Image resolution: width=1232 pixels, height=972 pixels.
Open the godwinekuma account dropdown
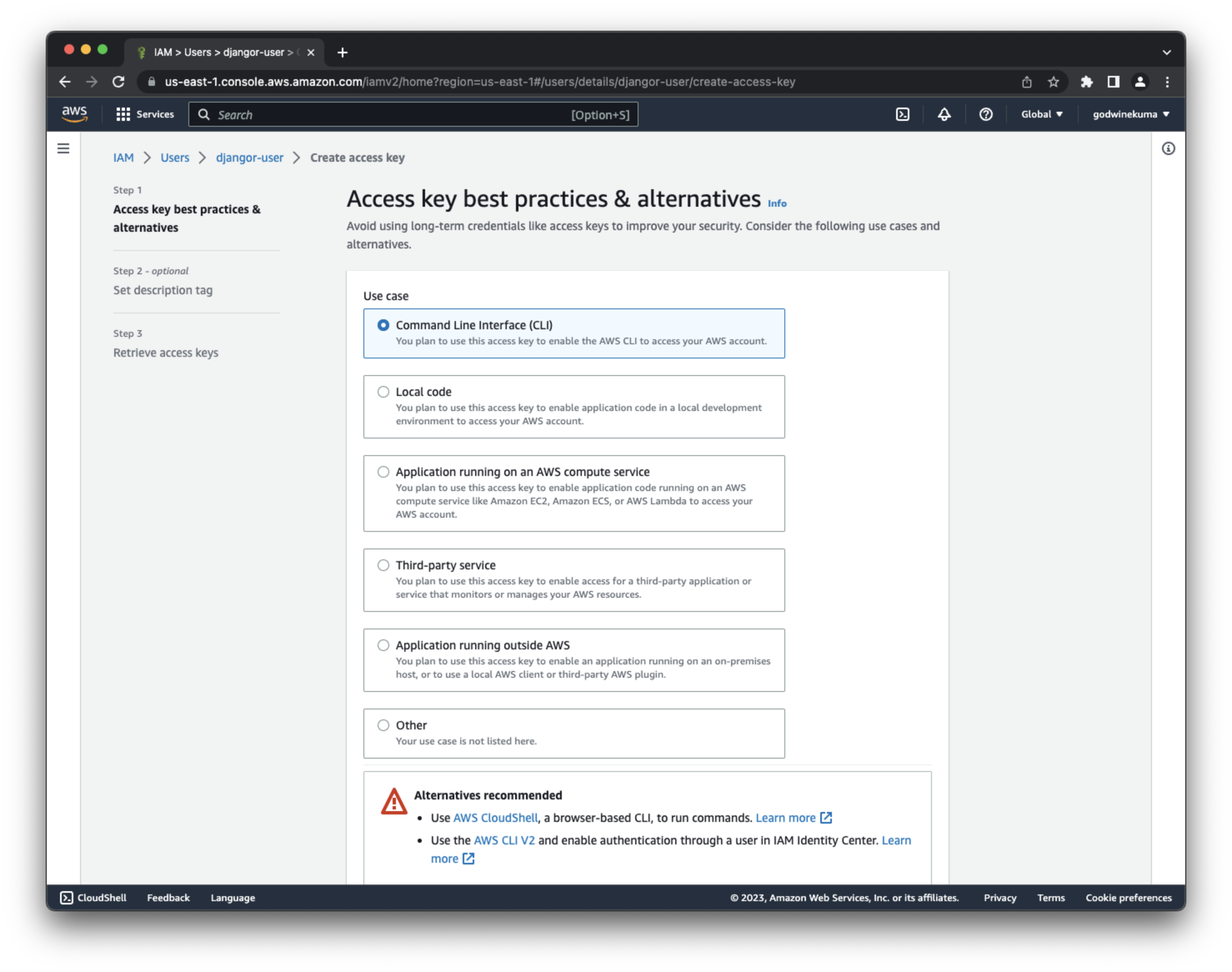click(1130, 114)
